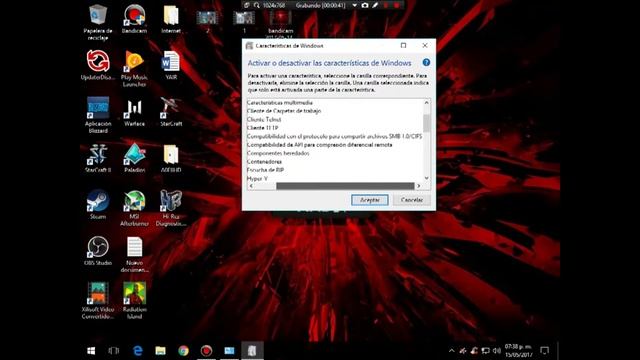Viewport: 640px width, 360px height.
Task: Open the Bandicam recording bar dropdown arrow
Action: (x=354, y=5)
